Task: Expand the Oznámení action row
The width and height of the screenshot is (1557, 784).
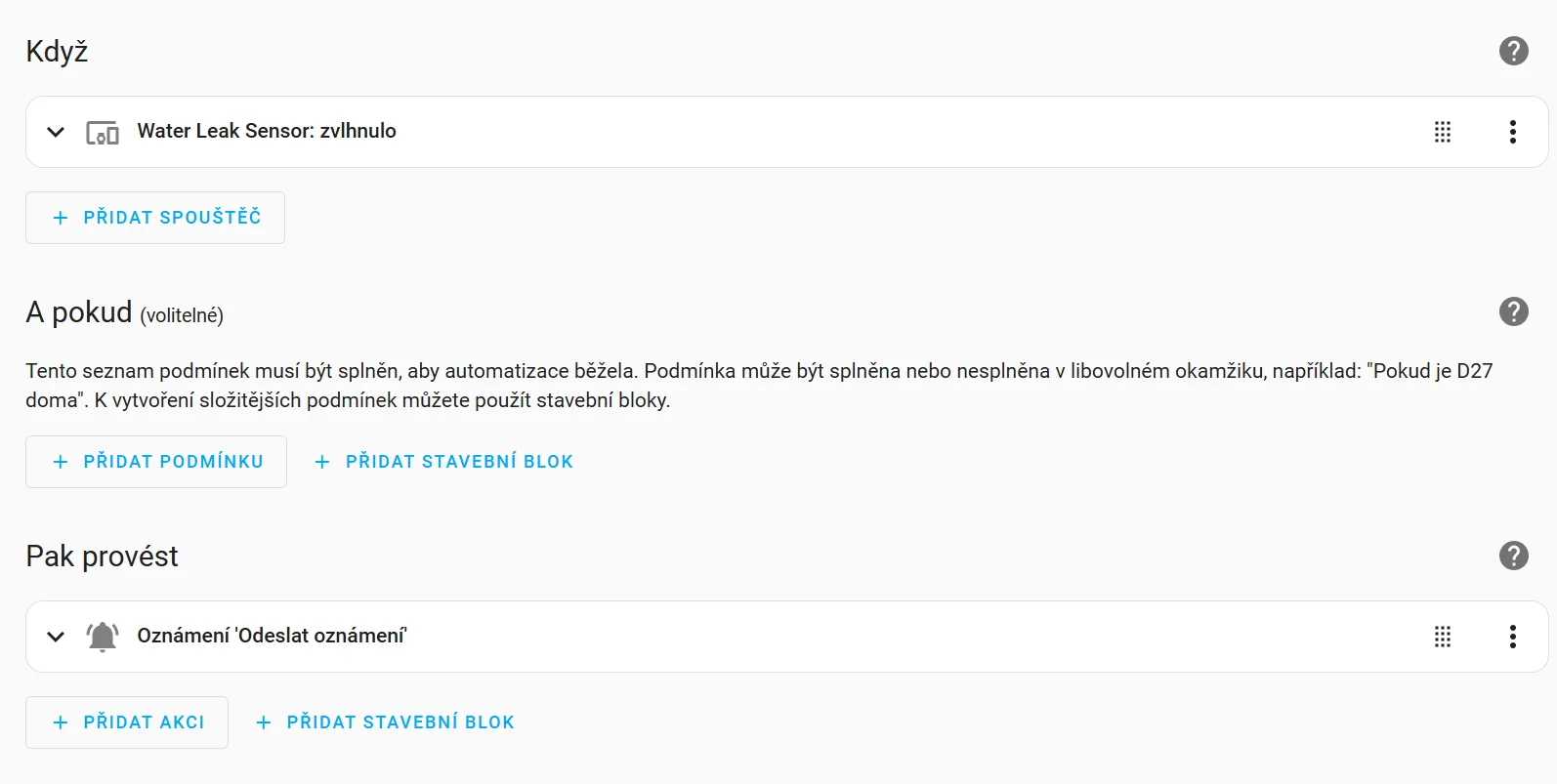Action: [56, 637]
